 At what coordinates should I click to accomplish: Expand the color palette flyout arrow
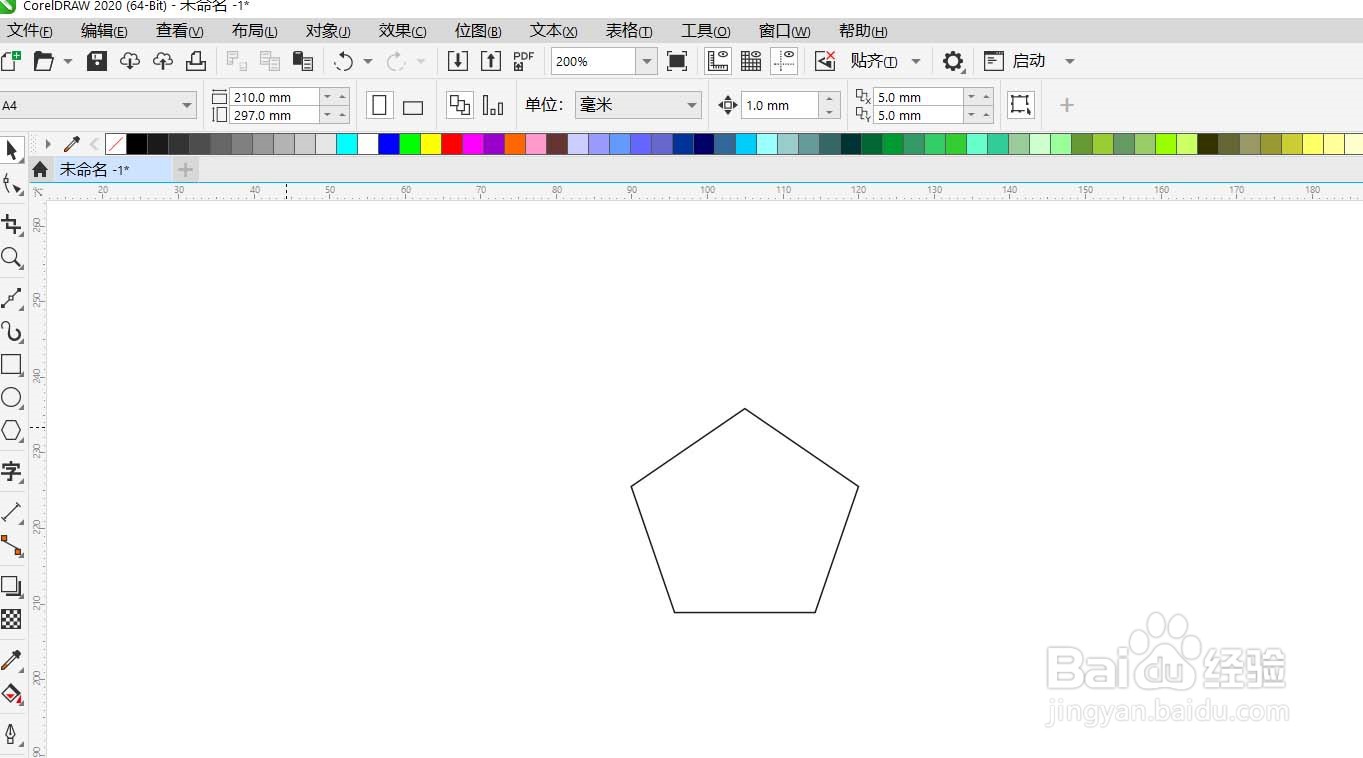(x=48, y=144)
